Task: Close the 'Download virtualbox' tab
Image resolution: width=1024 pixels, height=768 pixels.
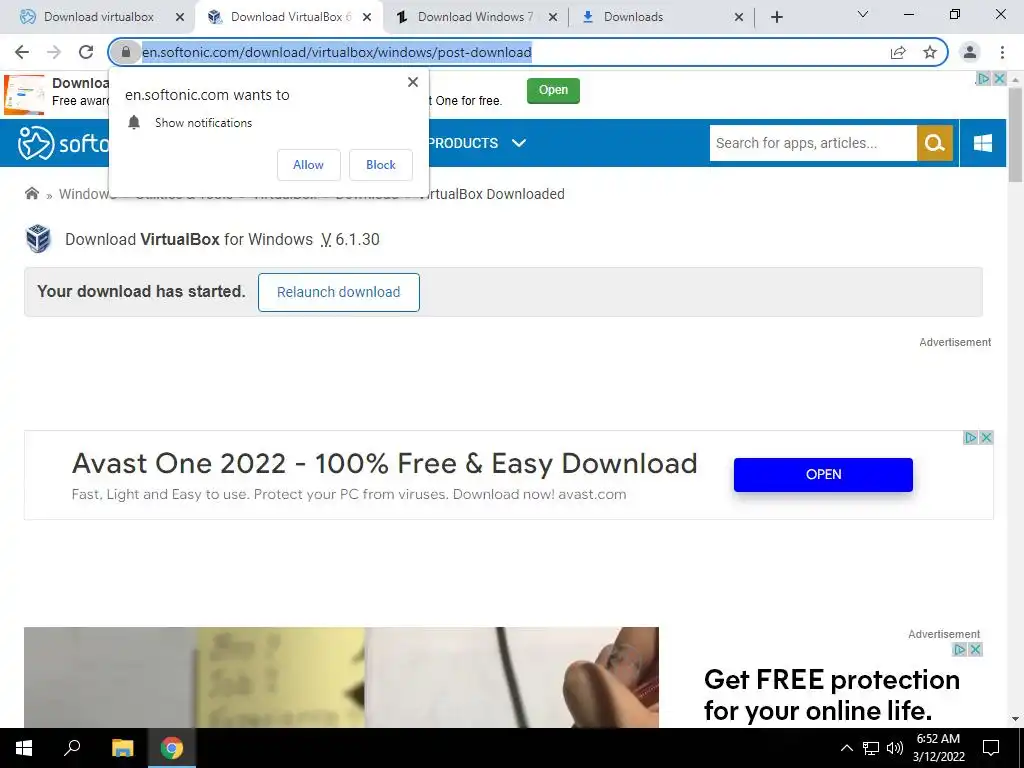Action: (180, 18)
